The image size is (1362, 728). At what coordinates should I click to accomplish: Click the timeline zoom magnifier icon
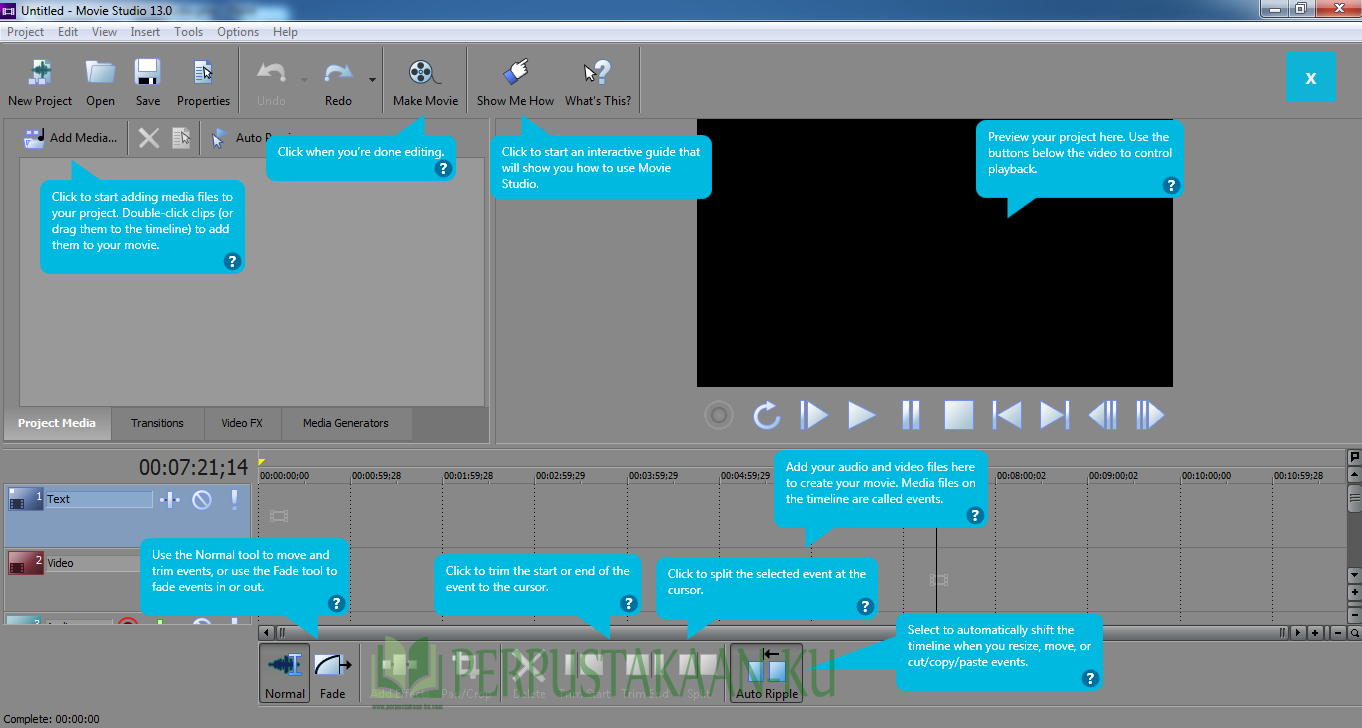tap(1355, 633)
